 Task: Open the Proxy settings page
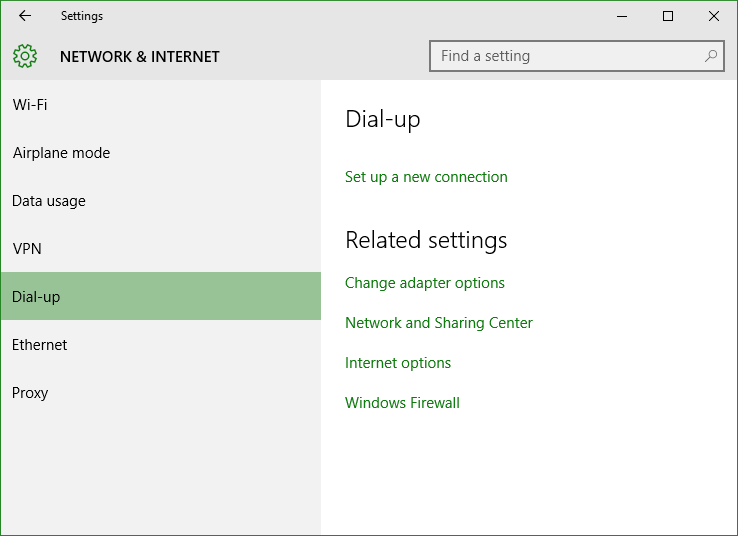(x=161, y=392)
